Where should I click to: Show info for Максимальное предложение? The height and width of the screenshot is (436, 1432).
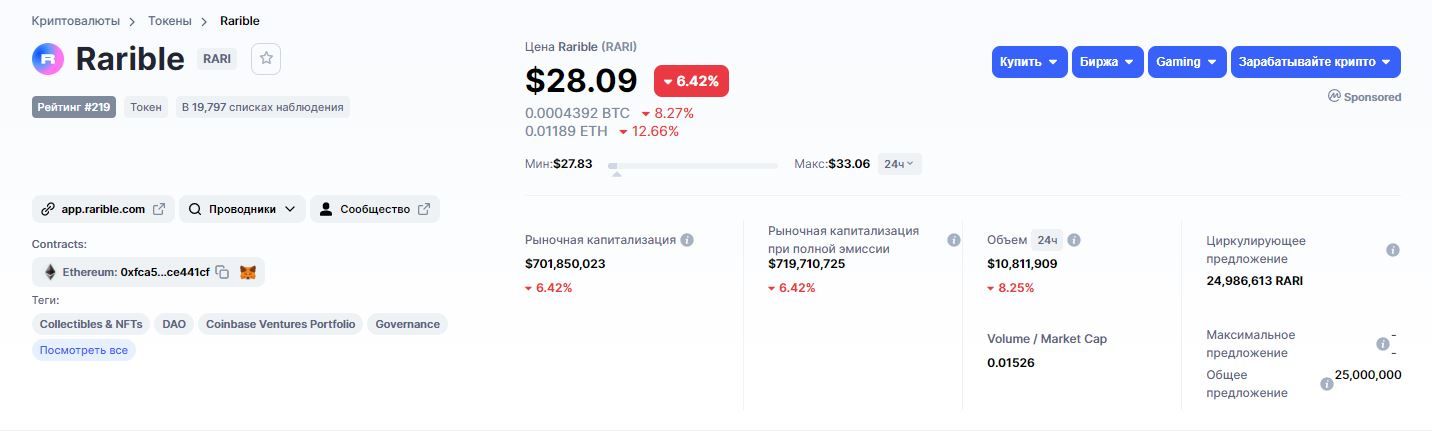pos(1382,344)
